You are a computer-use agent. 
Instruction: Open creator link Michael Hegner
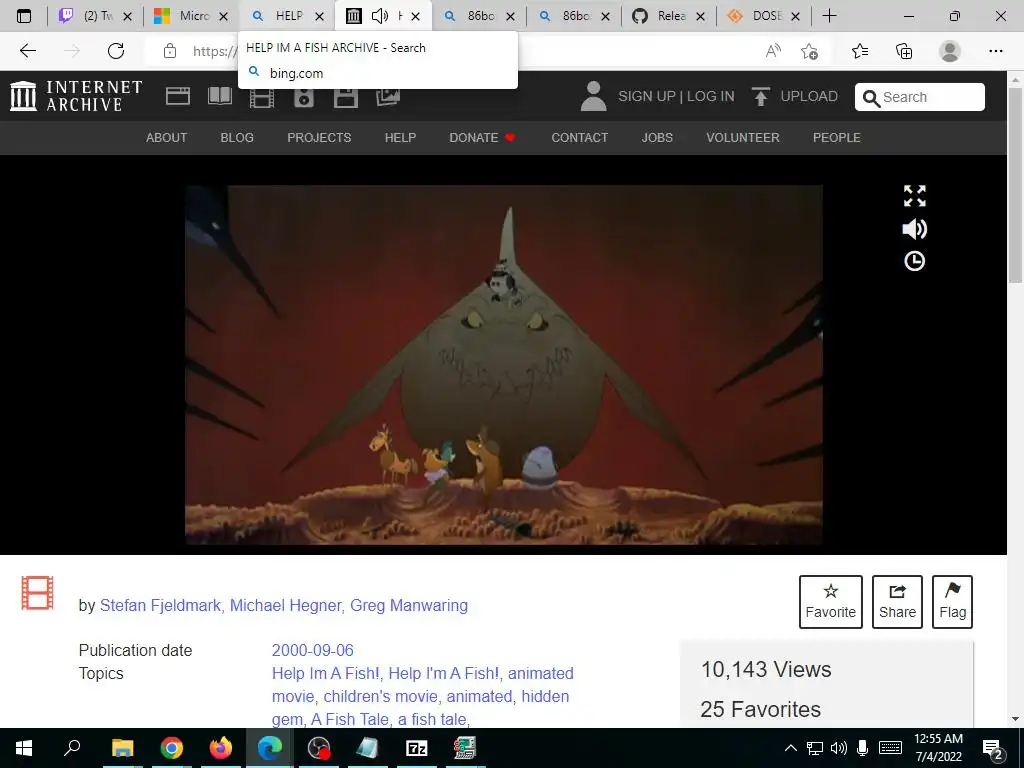tap(285, 605)
